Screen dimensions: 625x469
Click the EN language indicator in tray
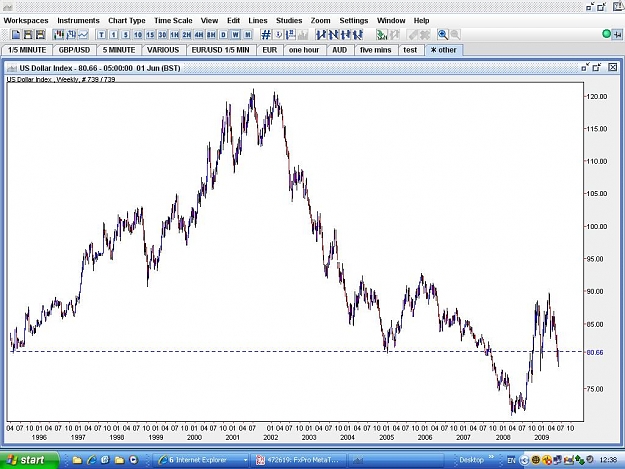click(x=511, y=461)
